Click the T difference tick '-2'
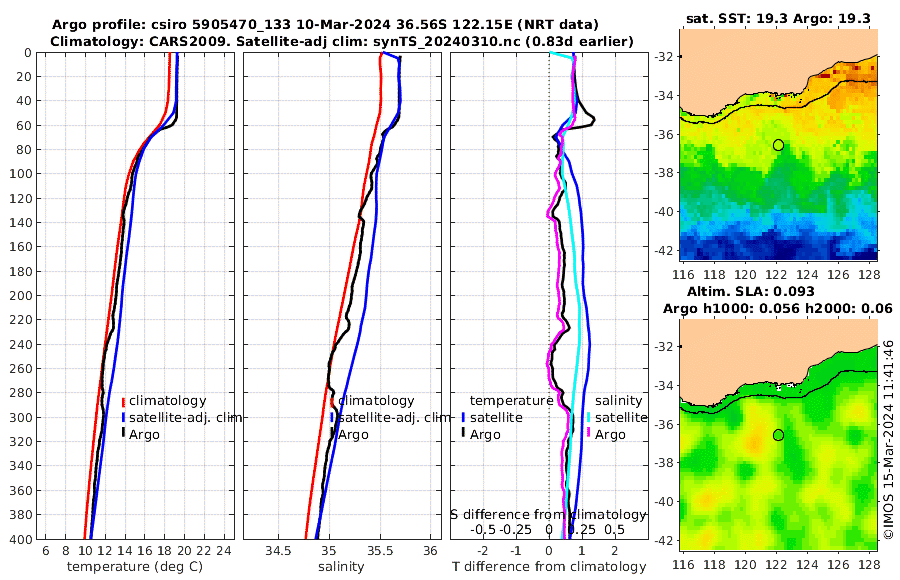The image size is (900, 580). tap(483, 551)
